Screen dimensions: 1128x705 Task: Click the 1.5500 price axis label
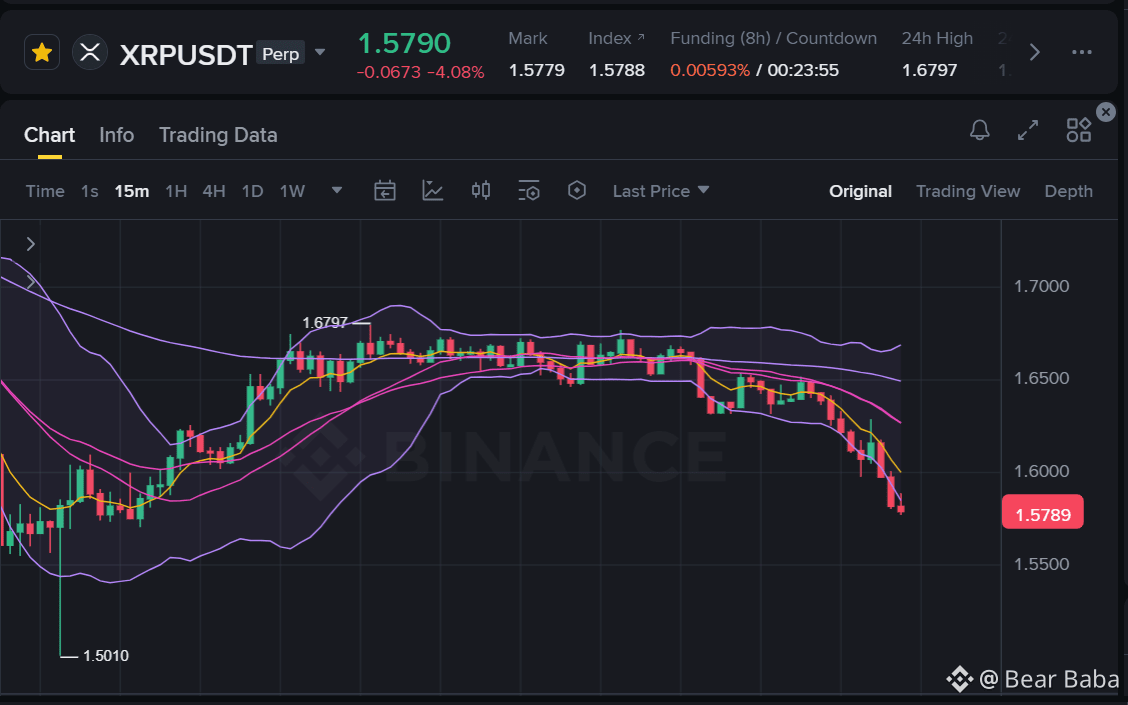[1041, 564]
